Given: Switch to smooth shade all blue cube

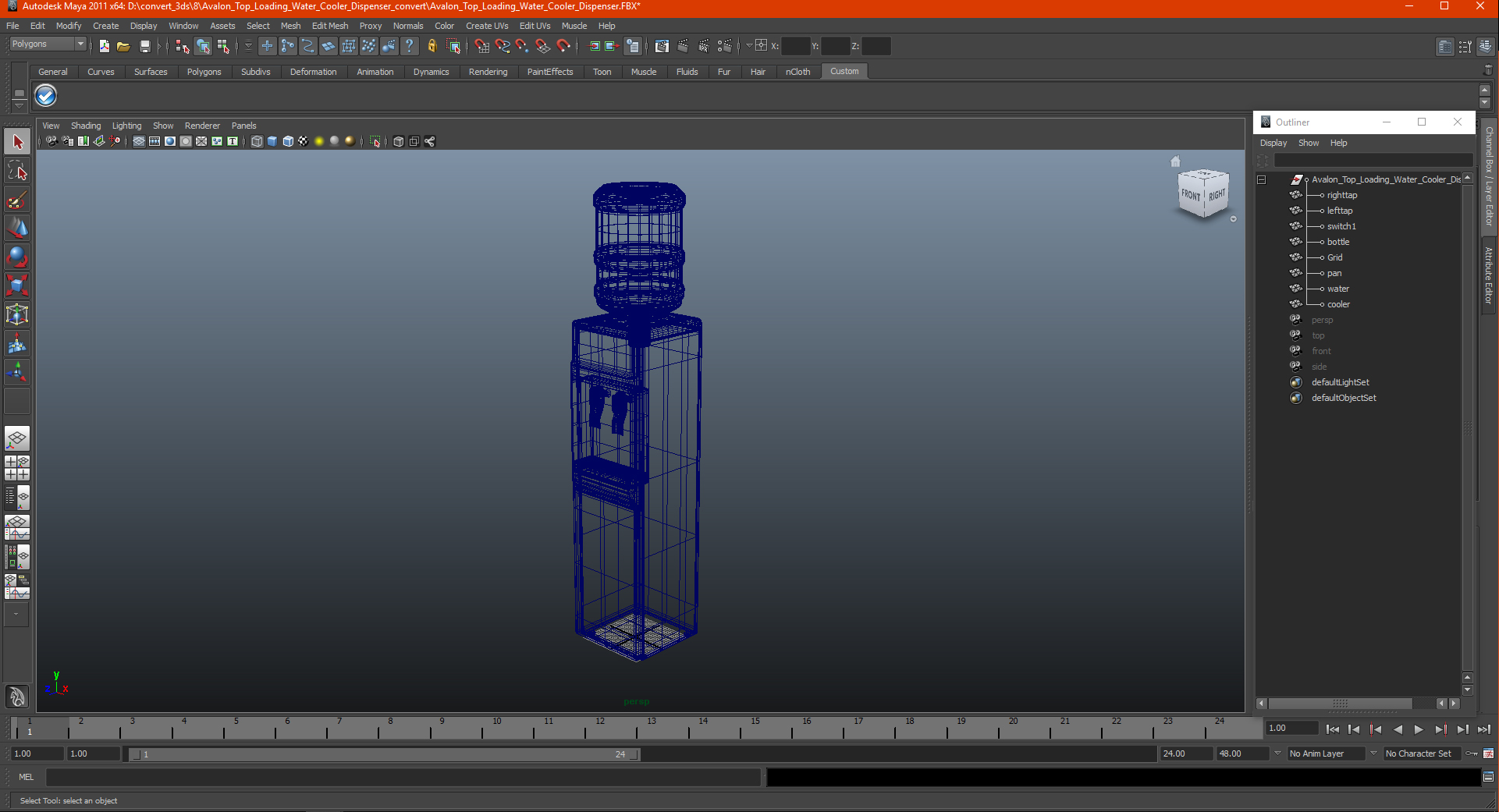Looking at the screenshot, I should [272, 141].
